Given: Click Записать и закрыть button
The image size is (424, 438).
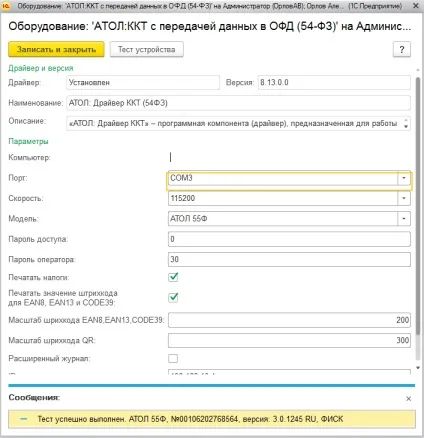Looking at the screenshot, I should coord(56,49).
